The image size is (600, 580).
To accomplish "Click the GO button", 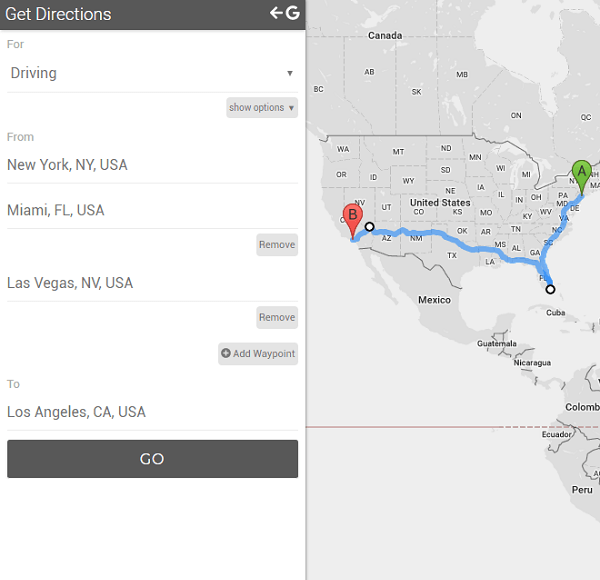I will pyautogui.click(x=152, y=459).
